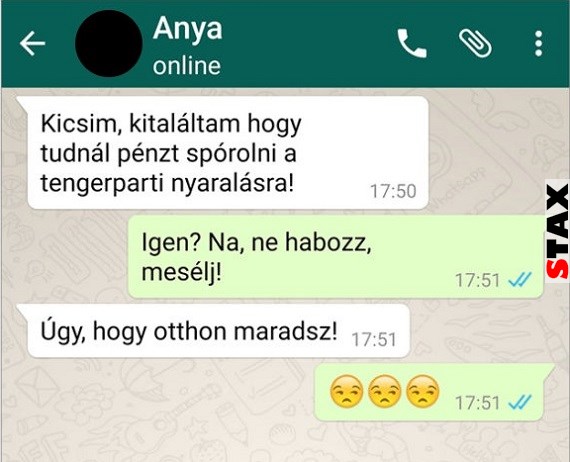Click the blue read ticks on emoji message

(520, 402)
